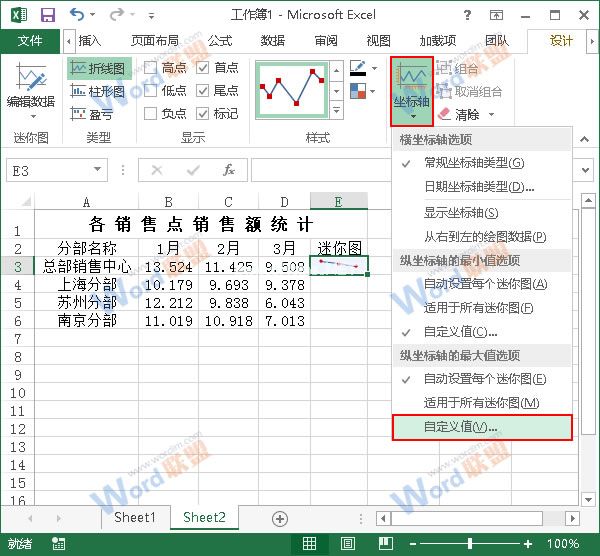Click the zoom slider handle
Screen dimensions: 600x556
pyautogui.click(x=470, y=543)
